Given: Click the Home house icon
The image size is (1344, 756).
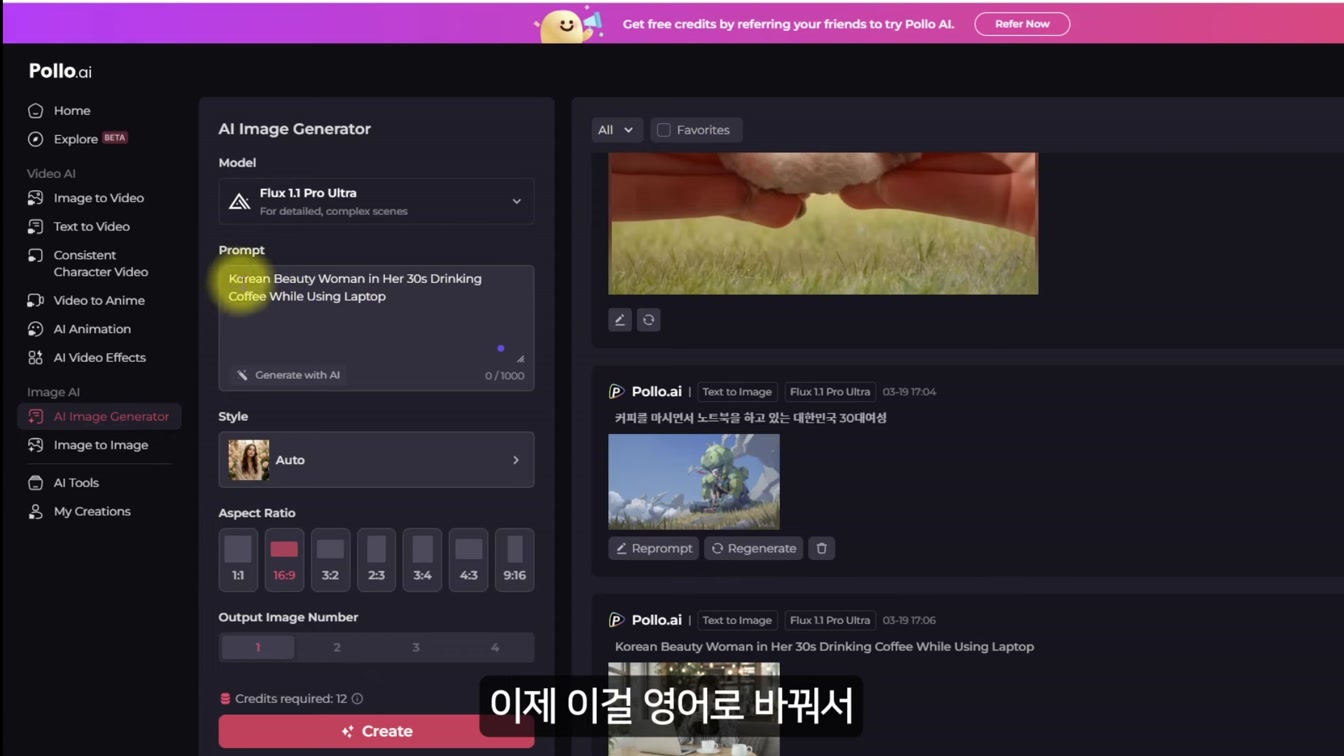Looking at the screenshot, I should pos(35,111).
